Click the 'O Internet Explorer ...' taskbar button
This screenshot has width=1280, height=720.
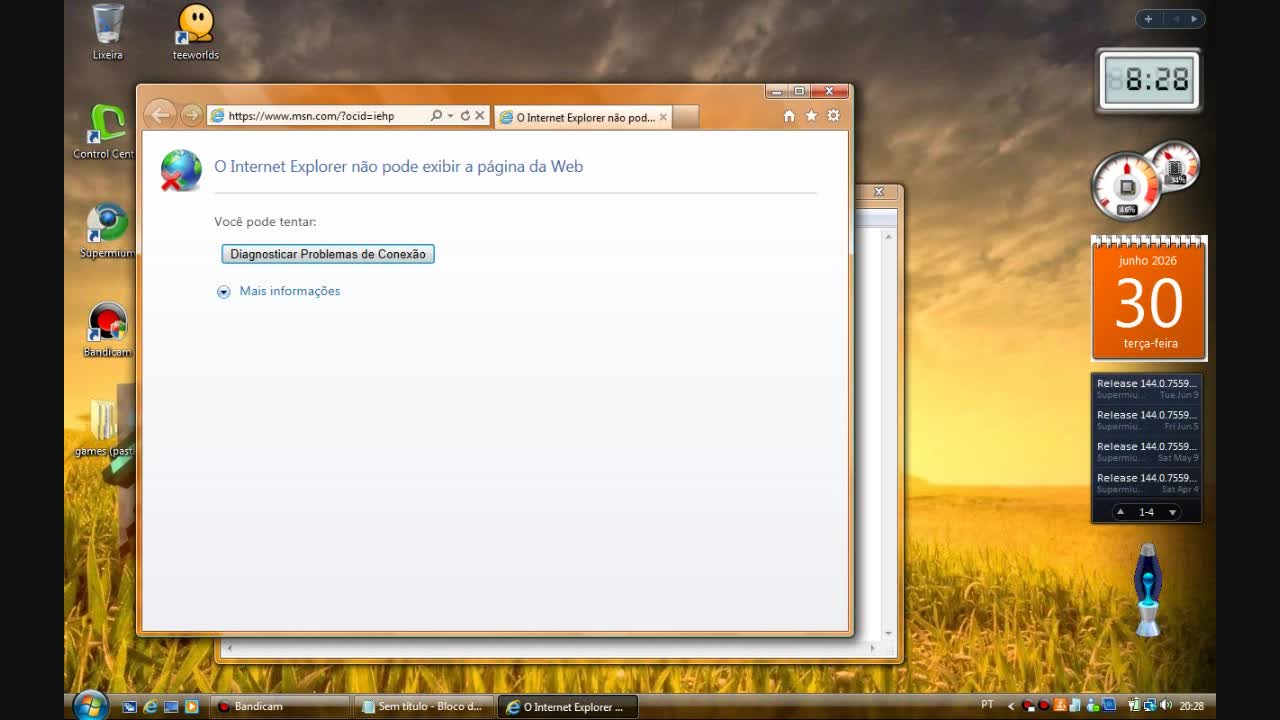(x=568, y=707)
